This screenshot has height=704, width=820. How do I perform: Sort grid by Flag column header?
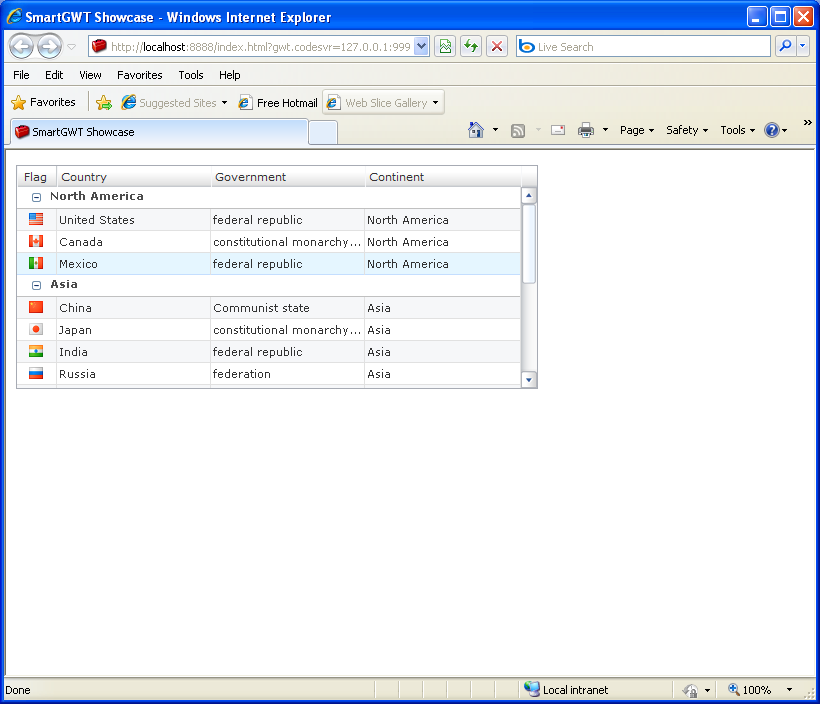pyautogui.click(x=36, y=177)
